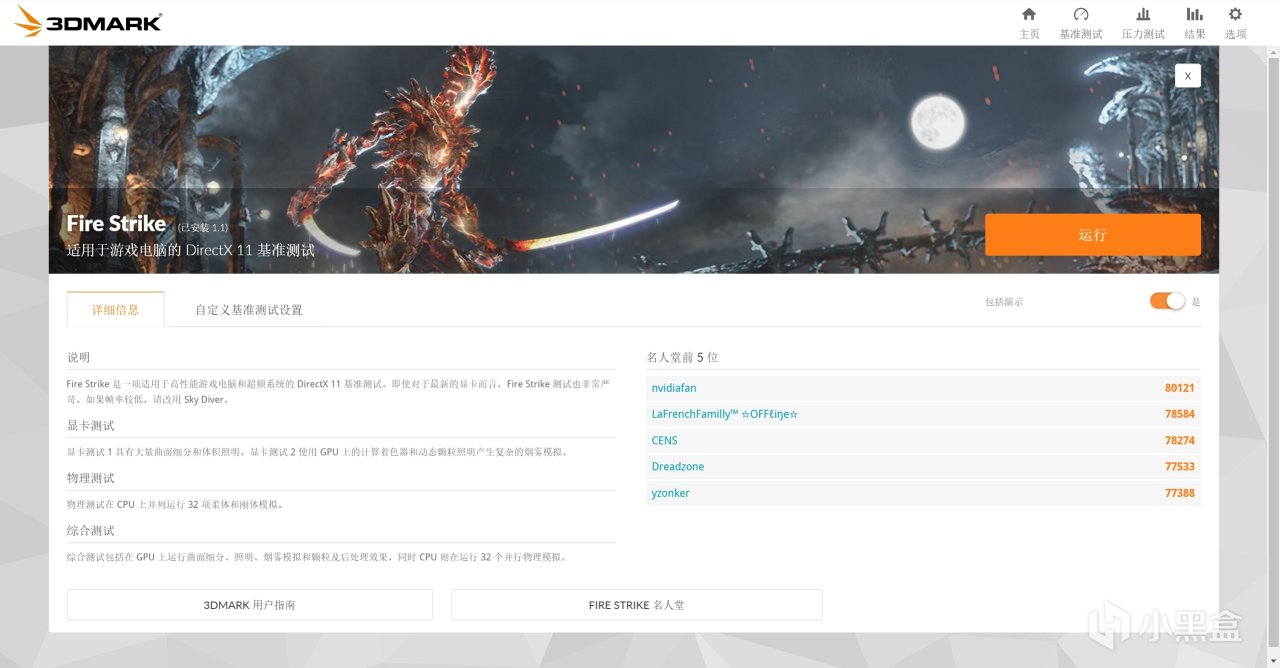Click the 物理测试 section heading
The image size is (1280, 668).
(91, 478)
